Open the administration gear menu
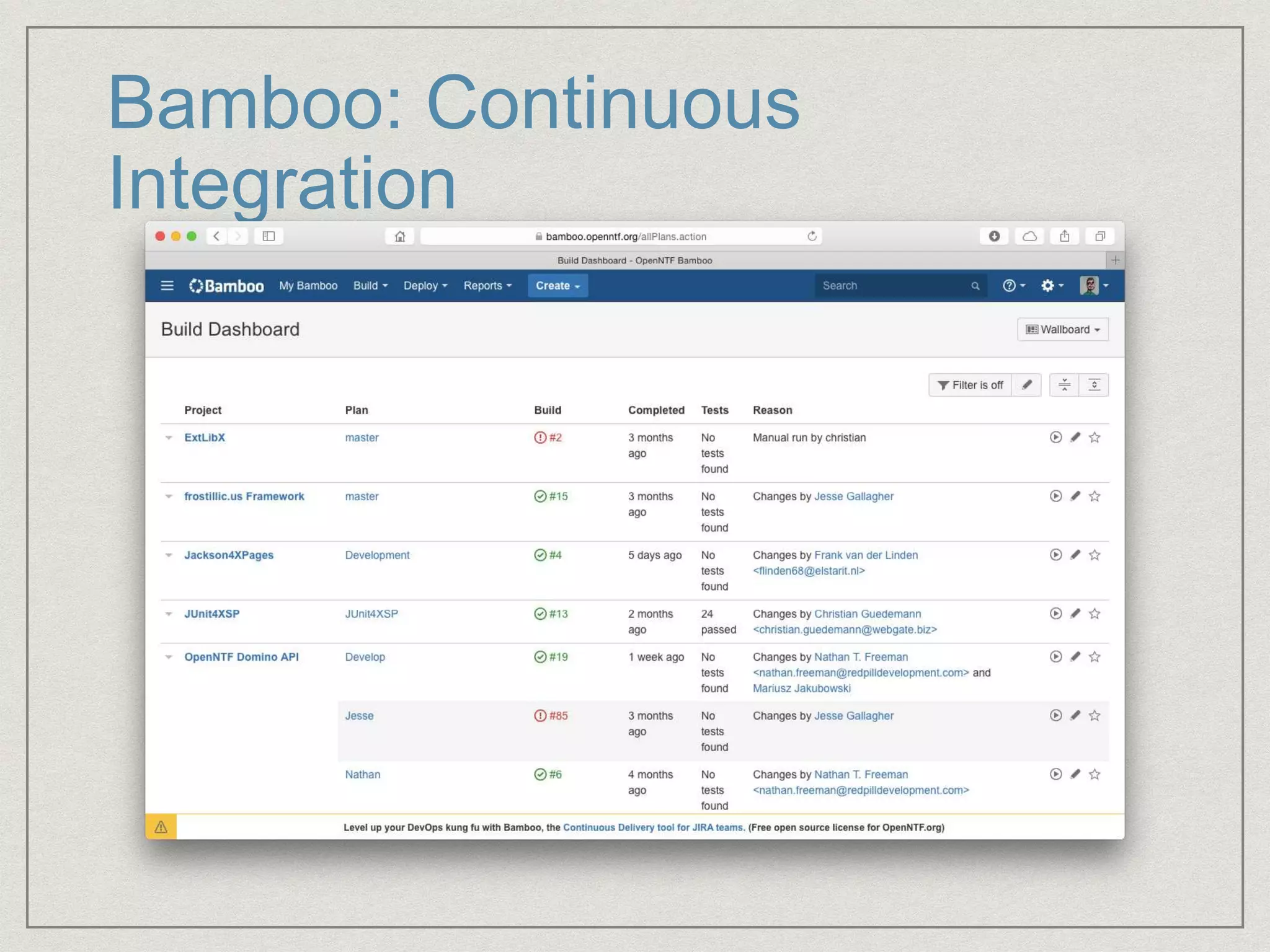This screenshot has width=1270, height=952. (x=1052, y=286)
